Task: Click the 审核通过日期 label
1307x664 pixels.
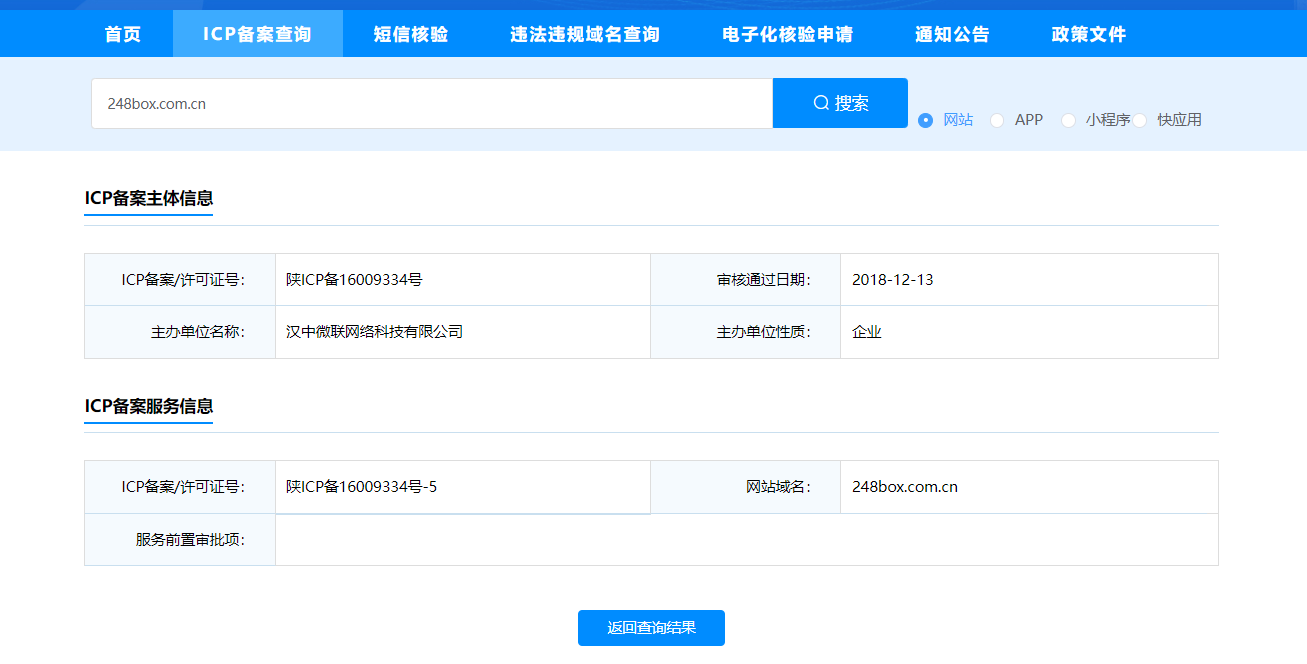Action: pyautogui.click(x=763, y=280)
